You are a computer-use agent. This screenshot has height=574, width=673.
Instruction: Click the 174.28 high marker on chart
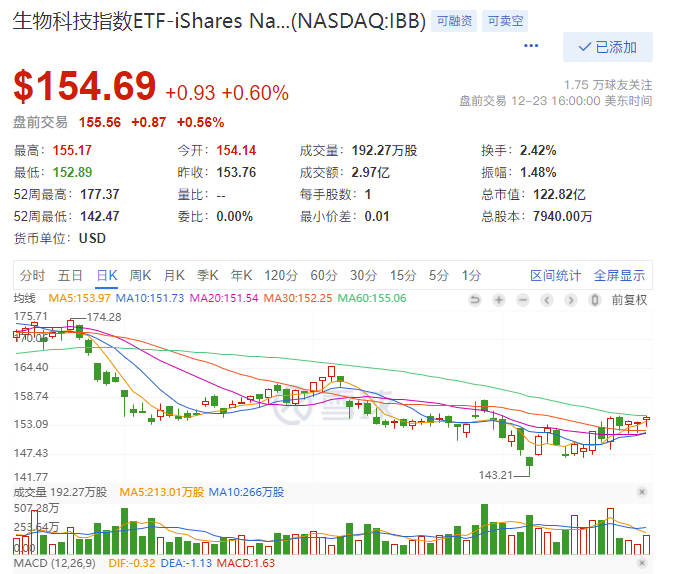coord(104,317)
